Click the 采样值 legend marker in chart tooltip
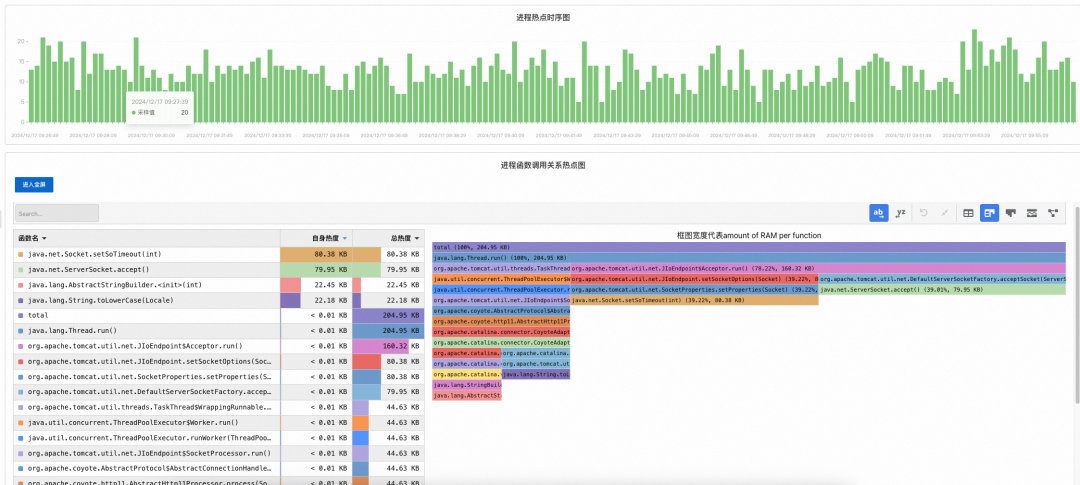1080x485 pixels. pyautogui.click(x=133, y=112)
